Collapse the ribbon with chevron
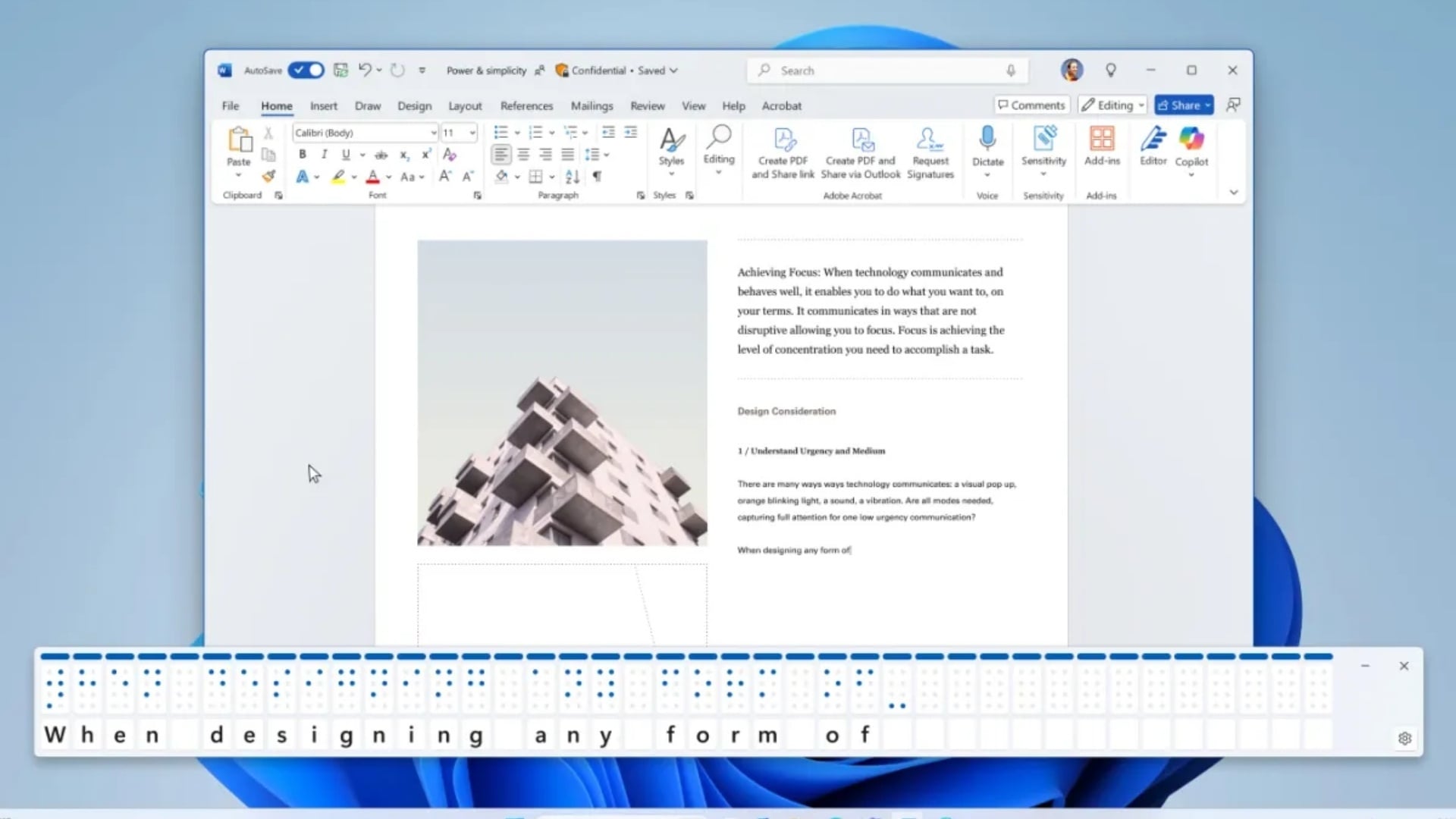This screenshot has height=819, width=1456. click(1233, 193)
